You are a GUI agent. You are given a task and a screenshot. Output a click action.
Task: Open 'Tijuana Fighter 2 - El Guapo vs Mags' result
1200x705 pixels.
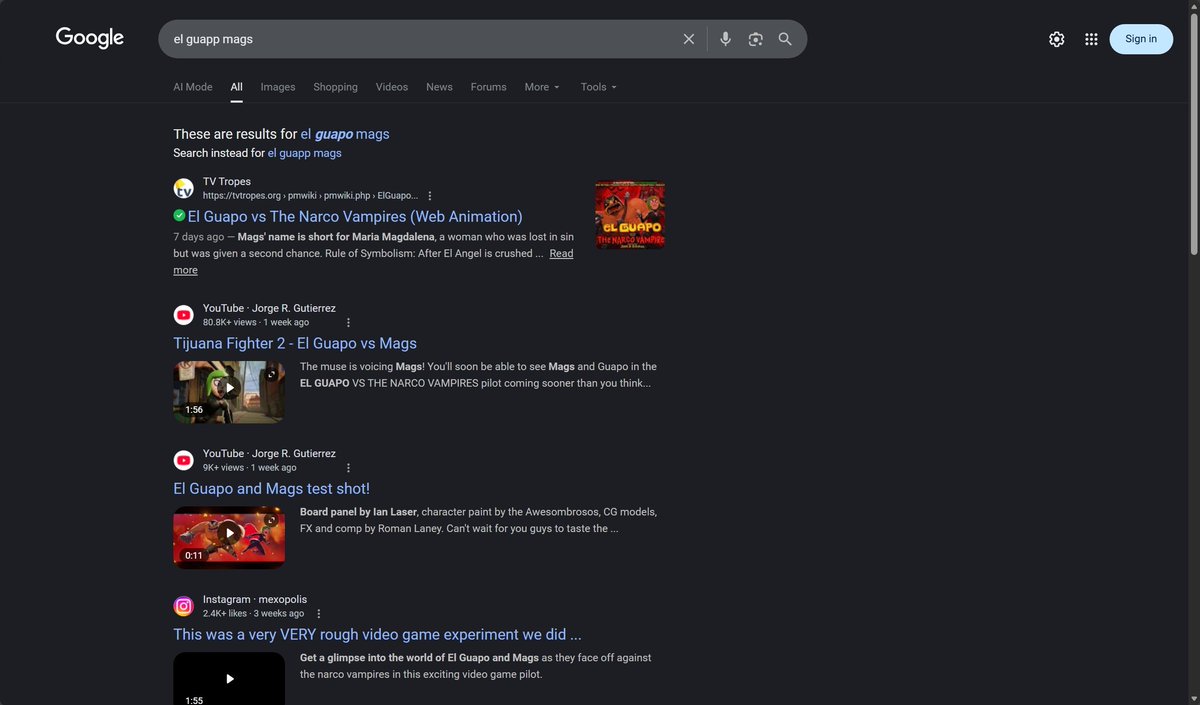tap(295, 343)
